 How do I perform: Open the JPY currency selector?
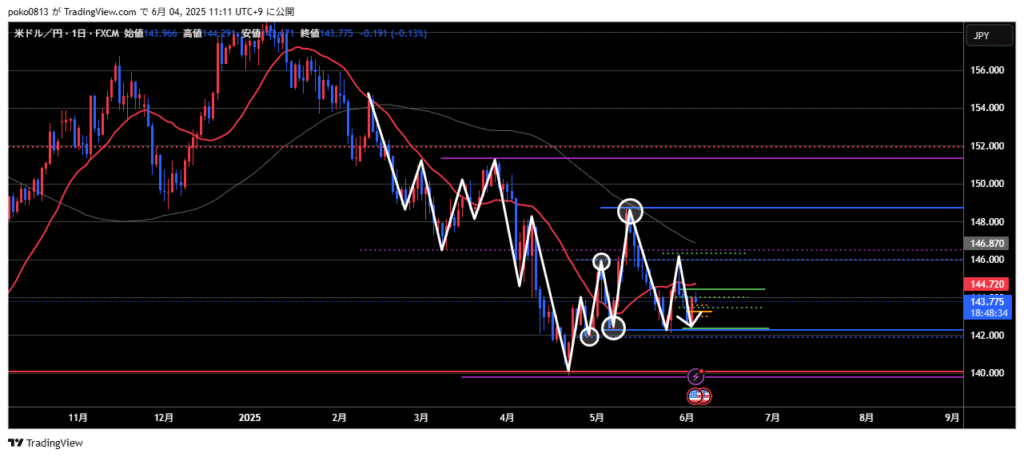tap(981, 36)
